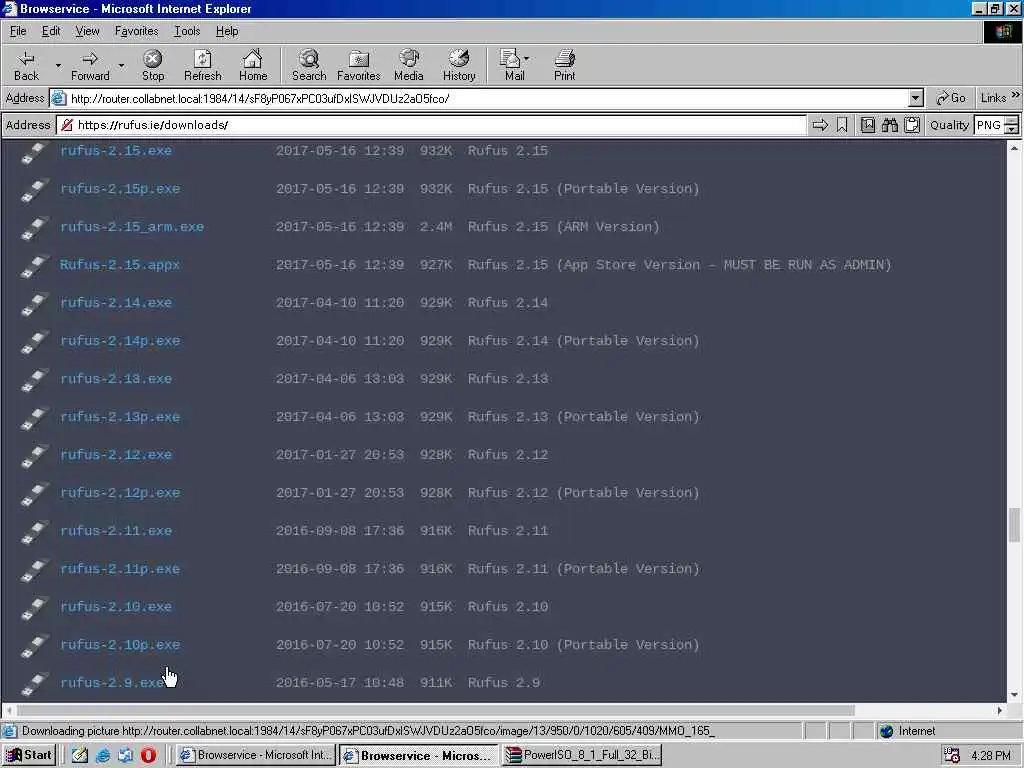
Task: Switch to PowerISO_8_1_Full_32_Bi taskbar window
Action: point(583,755)
